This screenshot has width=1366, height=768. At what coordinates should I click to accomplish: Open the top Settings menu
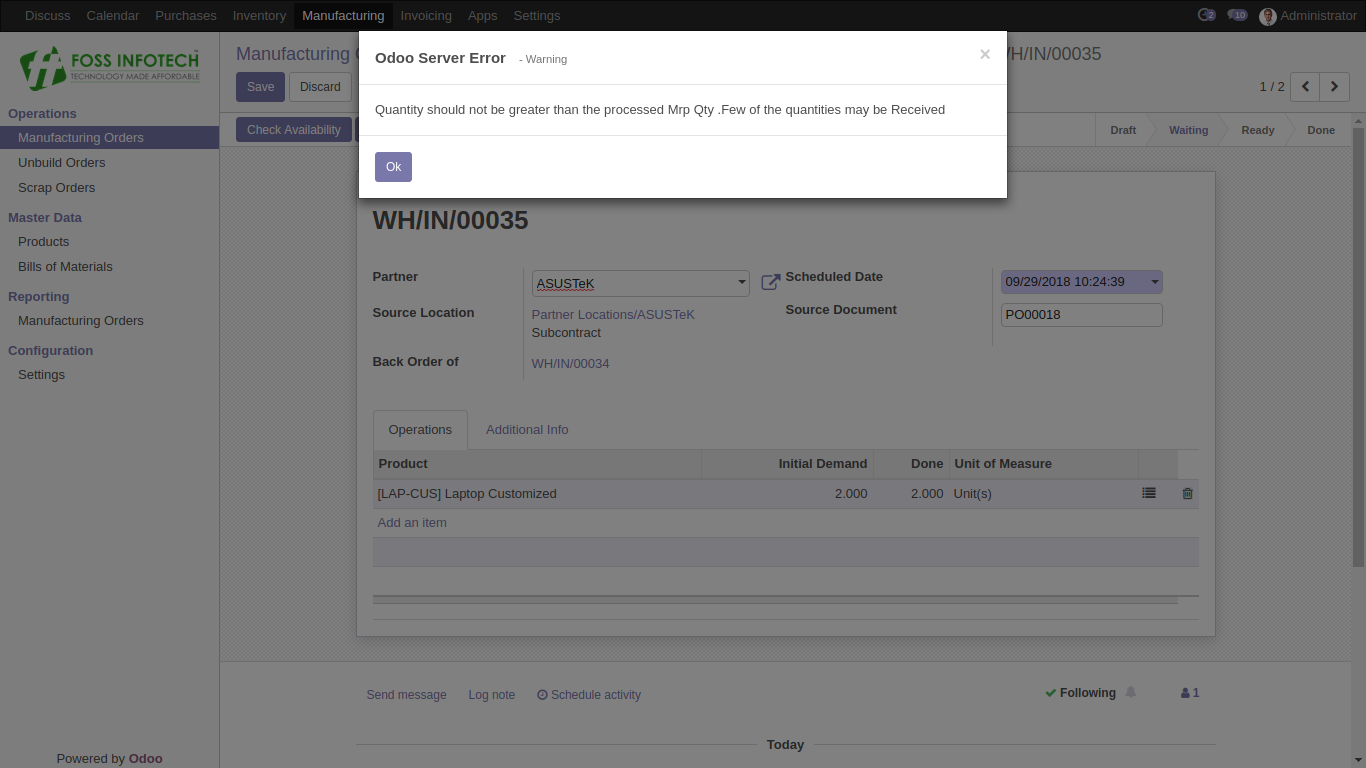click(537, 16)
